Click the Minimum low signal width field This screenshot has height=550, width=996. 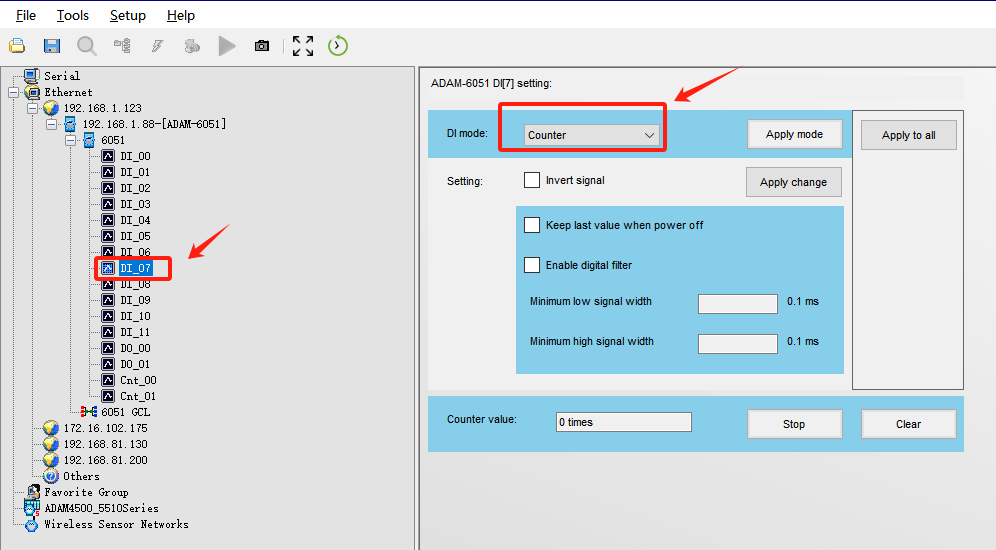click(x=737, y=303)
